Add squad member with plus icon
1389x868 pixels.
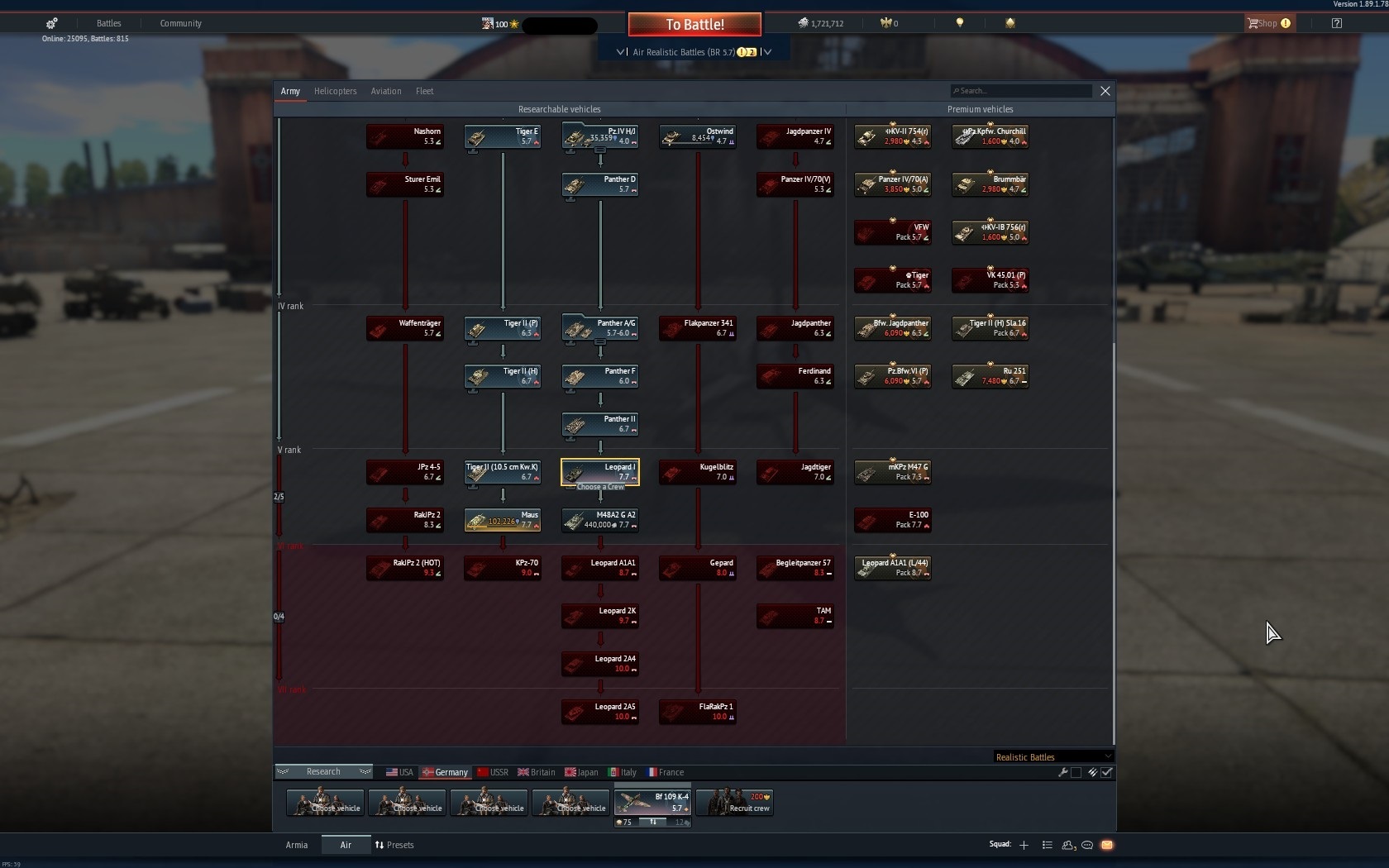click(x=1024, y=845)
